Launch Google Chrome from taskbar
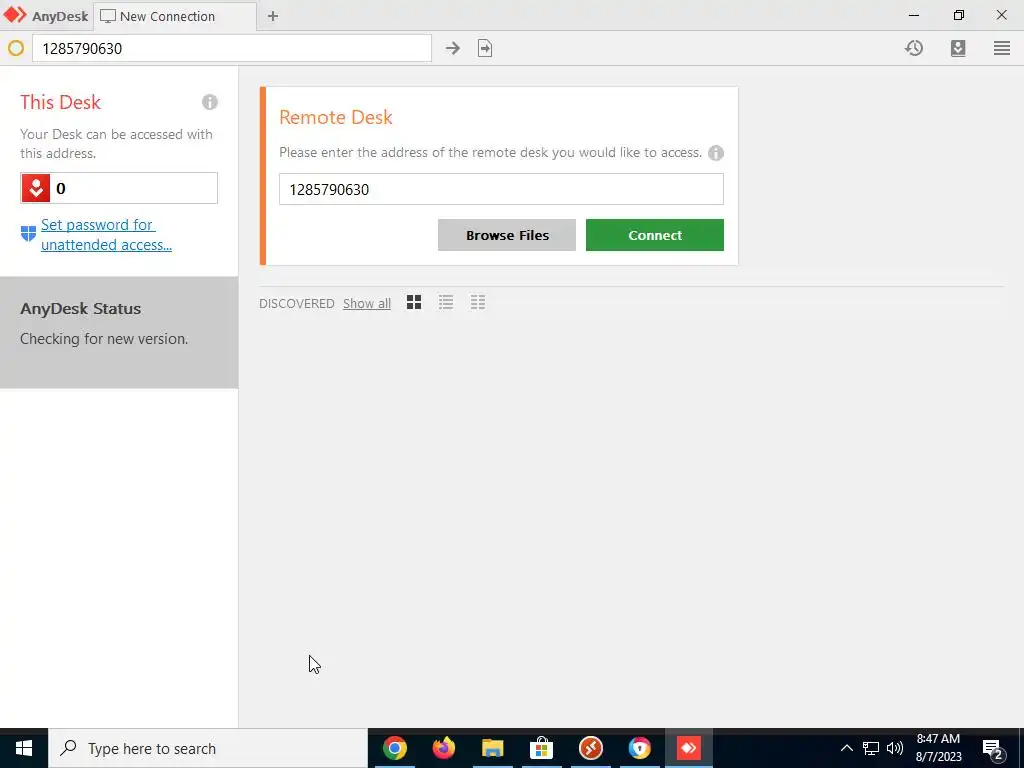 [x=394, y=748]
